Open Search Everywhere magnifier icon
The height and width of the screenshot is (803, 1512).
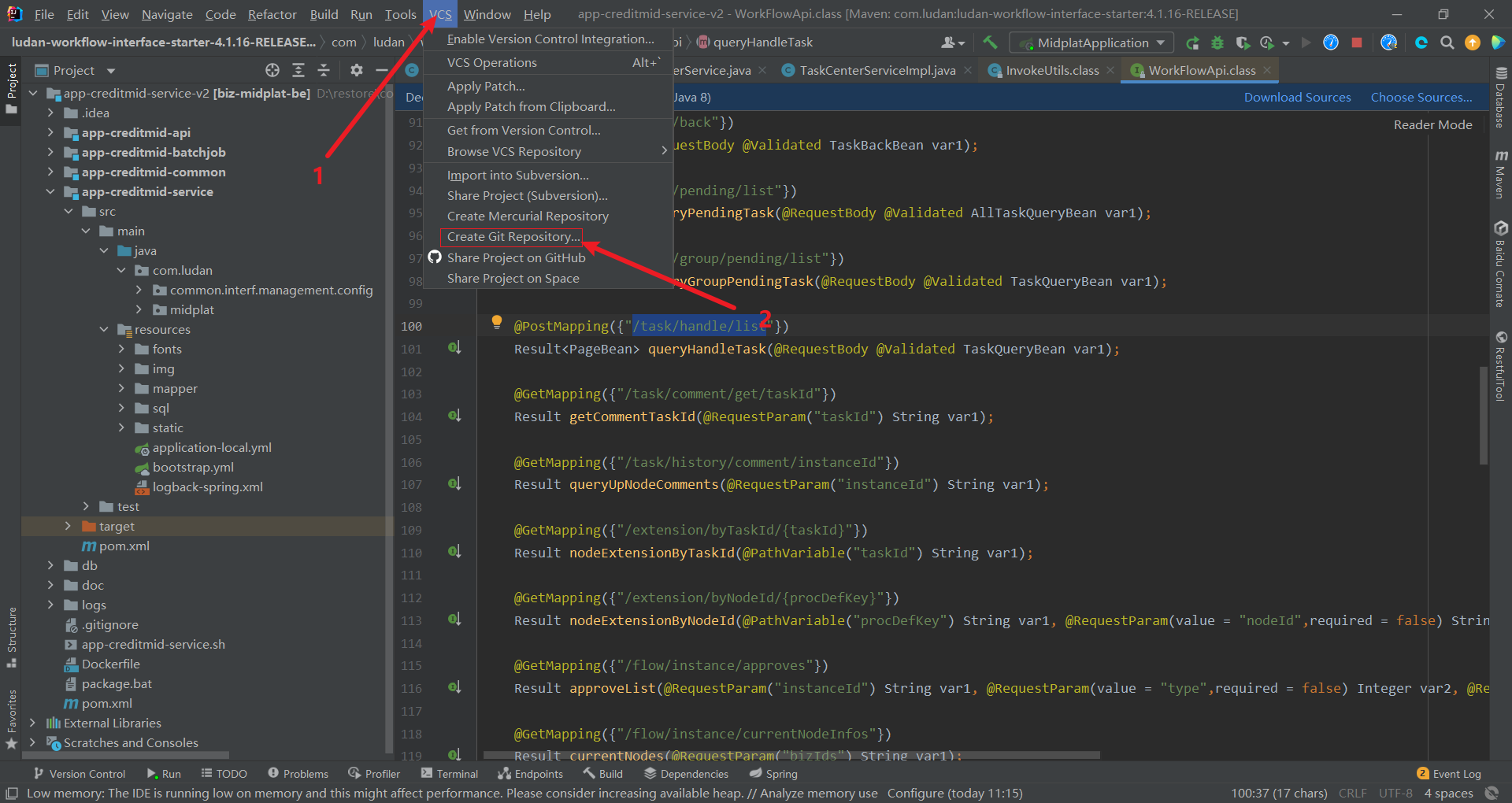pos(1447,43)
